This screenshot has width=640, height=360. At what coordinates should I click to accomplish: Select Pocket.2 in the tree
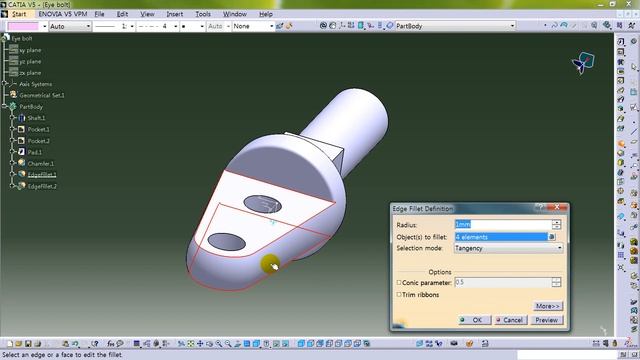coord(39,141)
